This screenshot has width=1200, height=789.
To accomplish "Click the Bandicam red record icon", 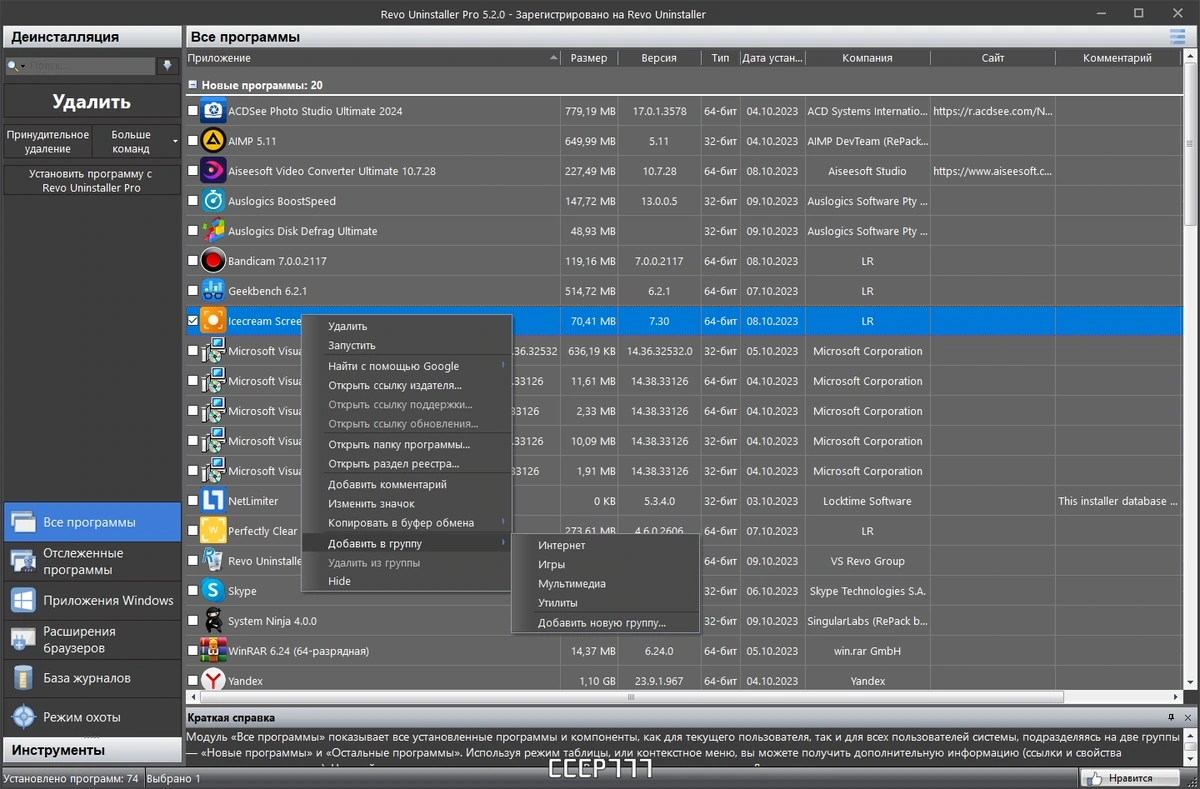I will (213, 261).
